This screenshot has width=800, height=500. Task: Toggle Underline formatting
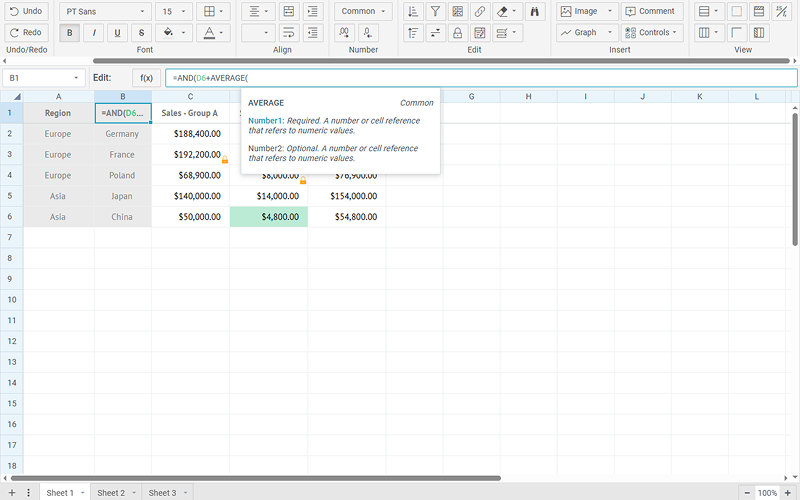coord(117,33)
